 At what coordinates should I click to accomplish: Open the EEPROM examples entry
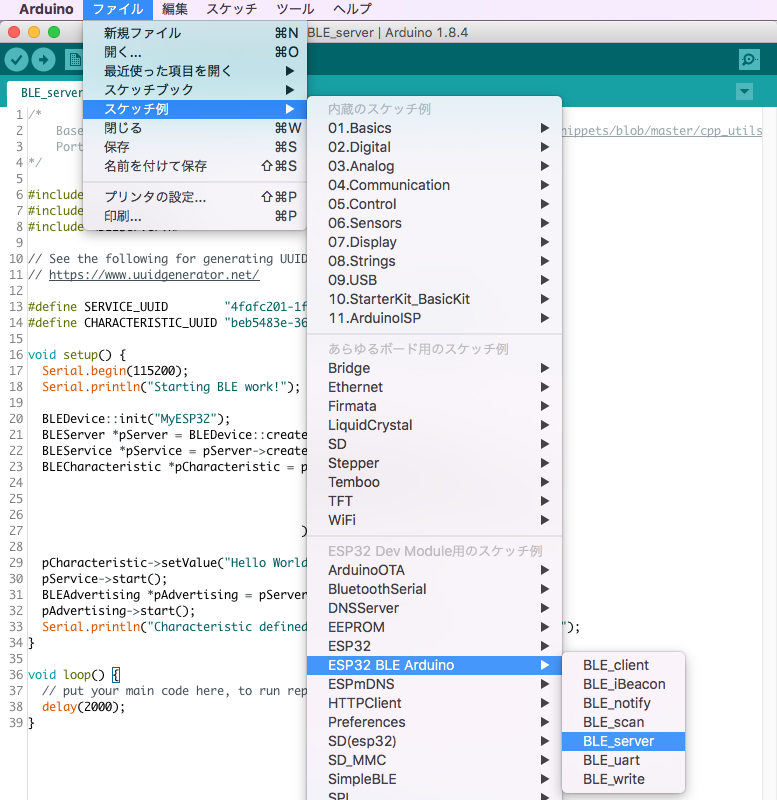coord(435,627)
